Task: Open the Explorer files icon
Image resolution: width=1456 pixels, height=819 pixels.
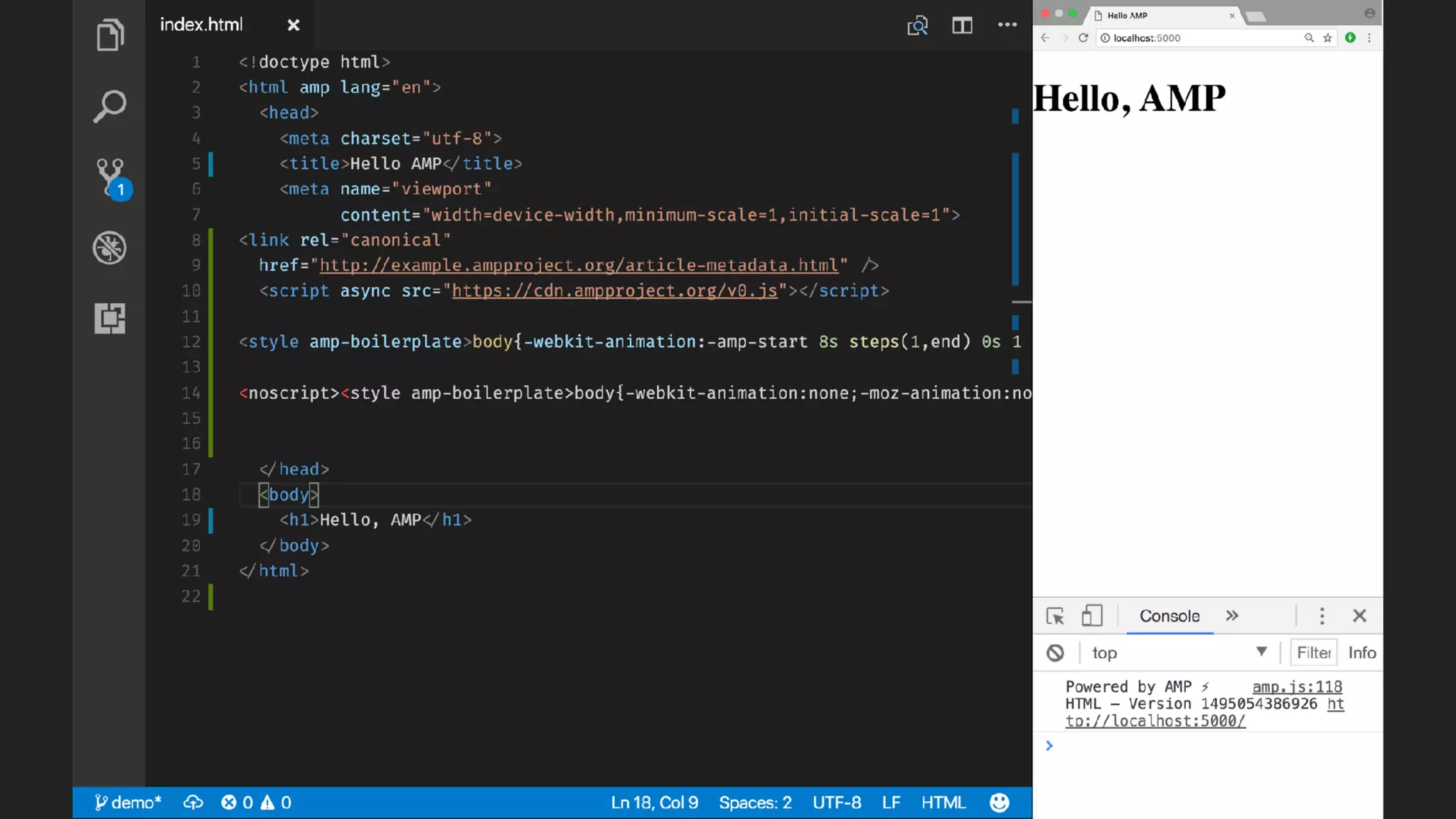Action: (x=109, y=35)
